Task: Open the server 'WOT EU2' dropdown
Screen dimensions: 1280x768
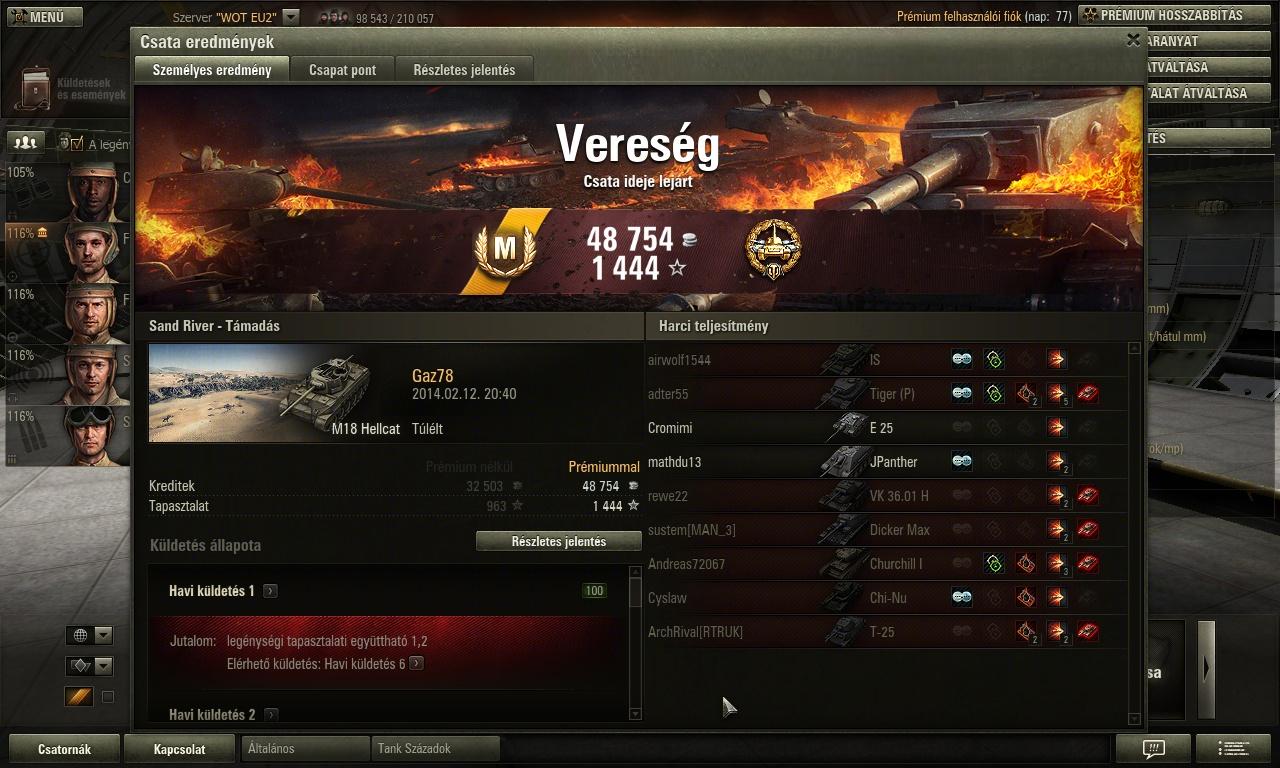Action: pos(291,17)
